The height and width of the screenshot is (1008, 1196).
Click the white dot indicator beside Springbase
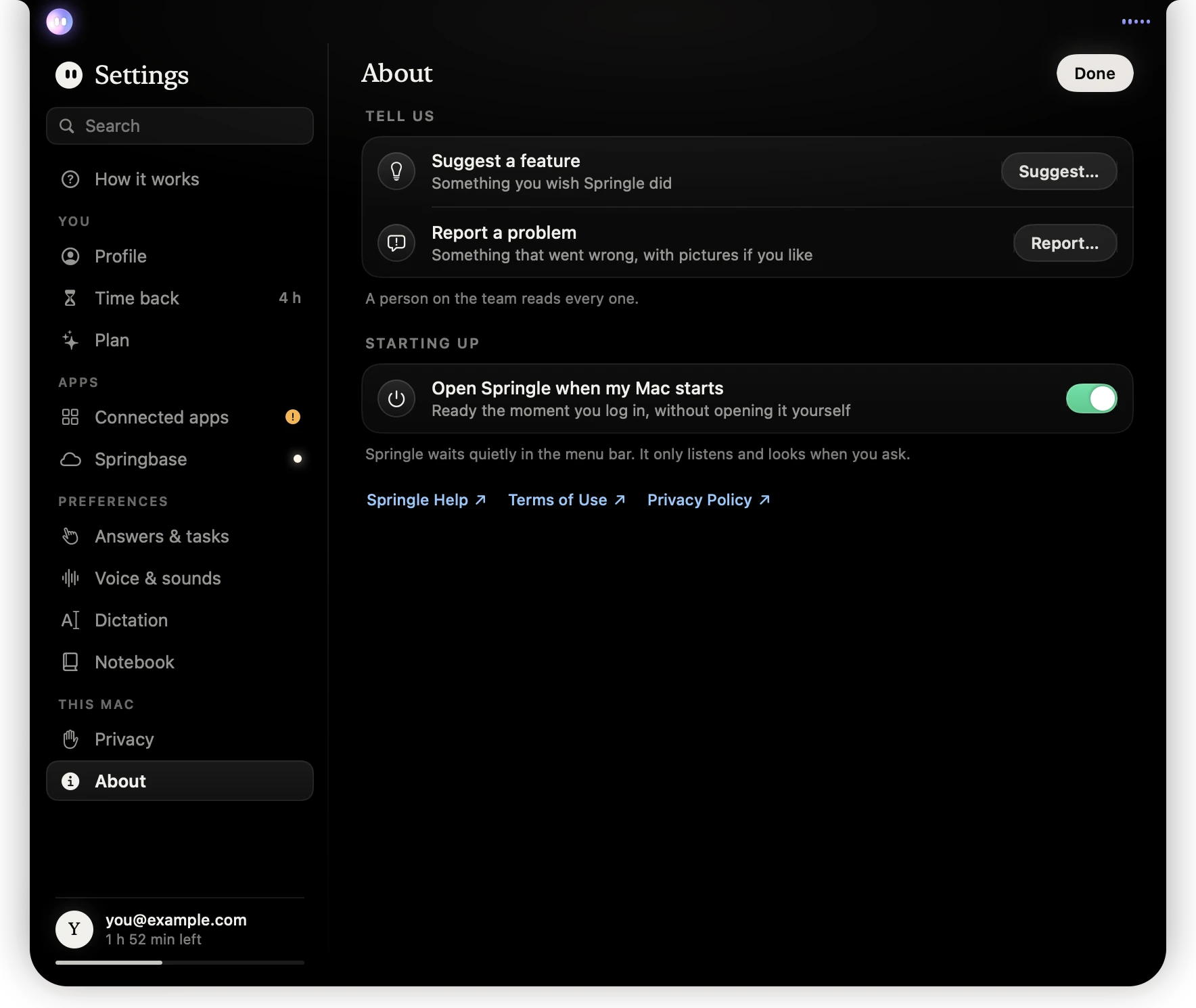point(297,459)
